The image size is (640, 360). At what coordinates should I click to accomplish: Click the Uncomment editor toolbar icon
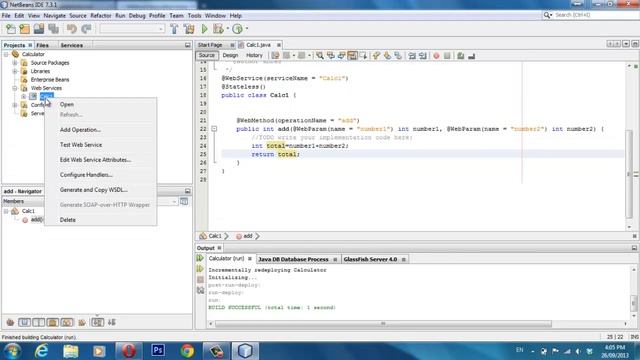(471, 56)
